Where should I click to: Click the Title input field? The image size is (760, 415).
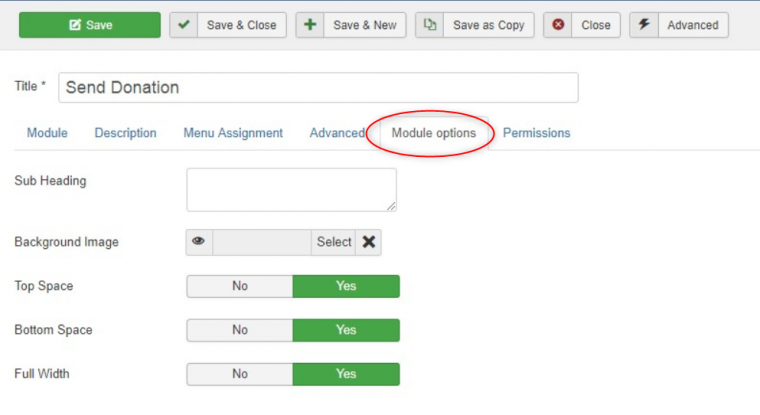coord(318,87)
